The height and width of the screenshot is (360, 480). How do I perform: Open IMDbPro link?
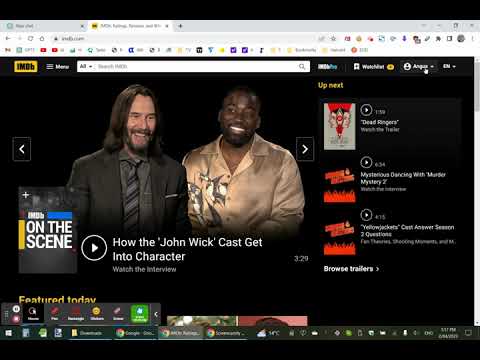coord(327,67)
